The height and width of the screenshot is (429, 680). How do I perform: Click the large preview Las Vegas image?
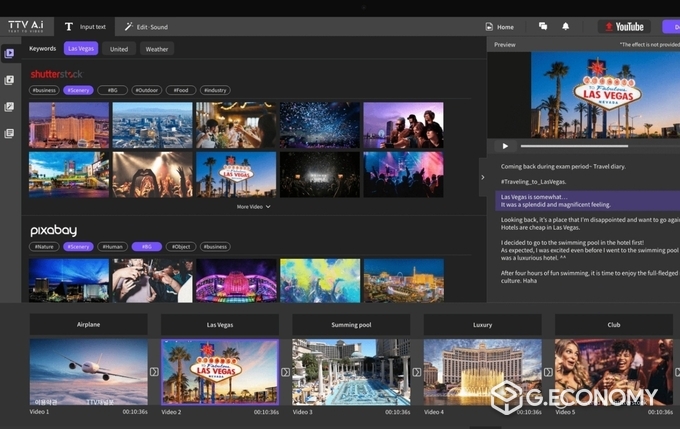pyautogui.click(x=605, y=95)
